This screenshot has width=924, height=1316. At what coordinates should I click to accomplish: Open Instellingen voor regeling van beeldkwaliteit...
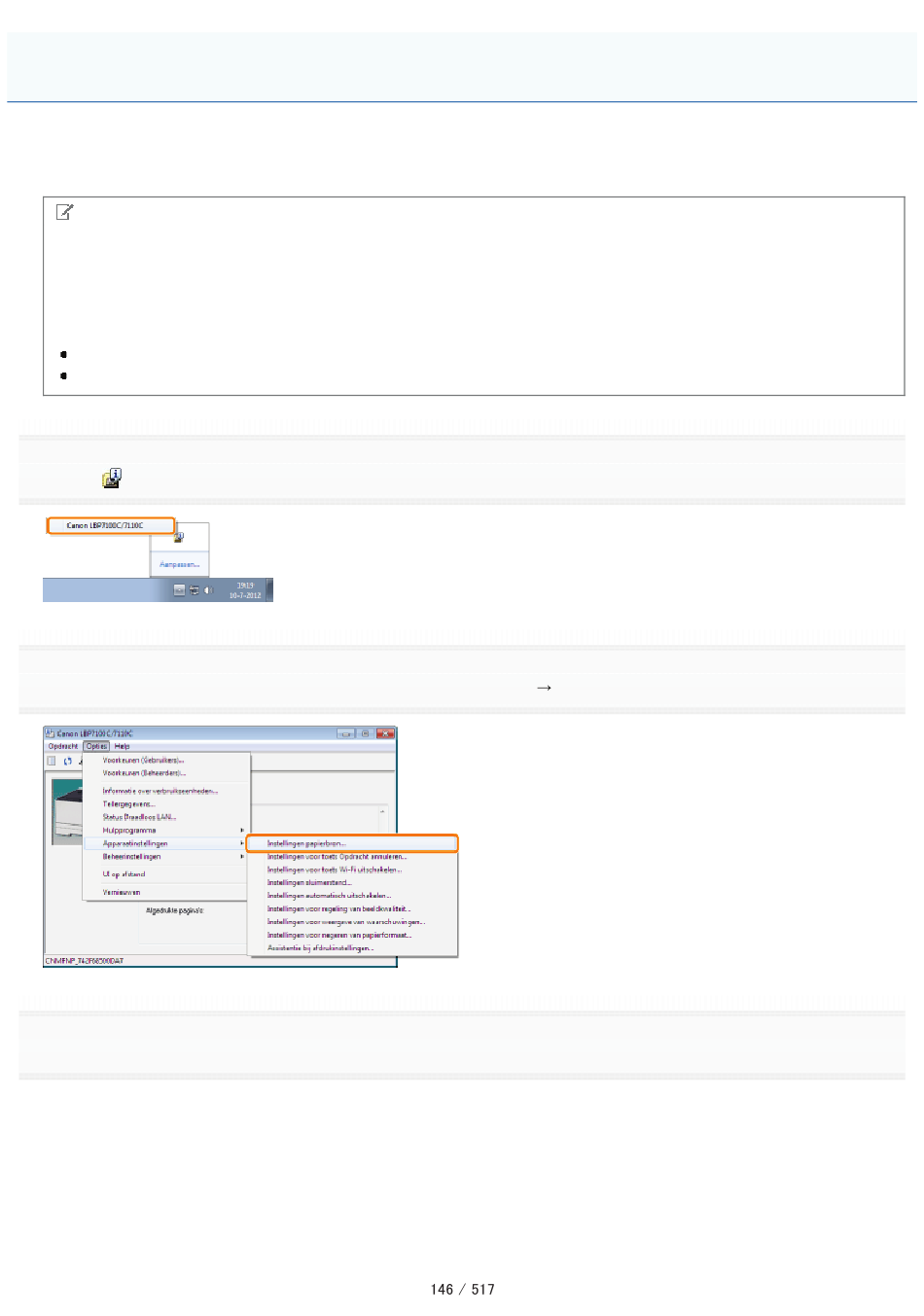[x=352, y=909]
